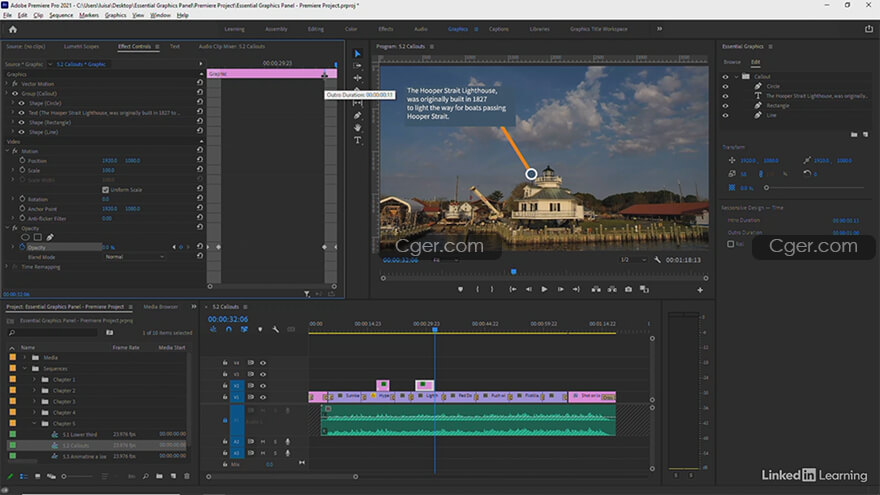The image size is (880, 495).
Task: Toggle timeline snap magnet
Action: coord(229,329)
